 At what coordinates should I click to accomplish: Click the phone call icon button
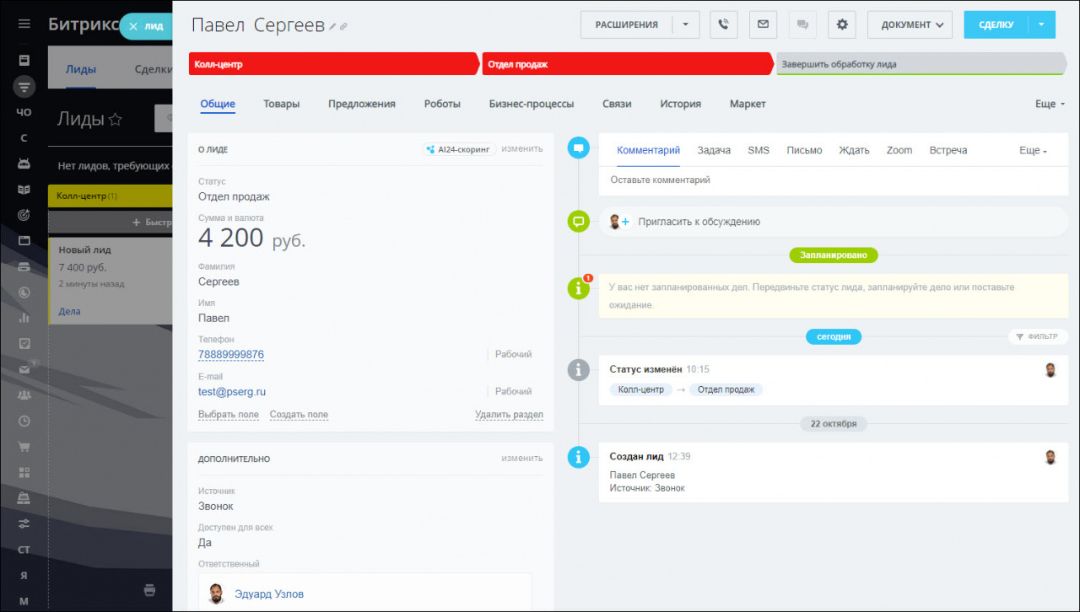point(724,25)
